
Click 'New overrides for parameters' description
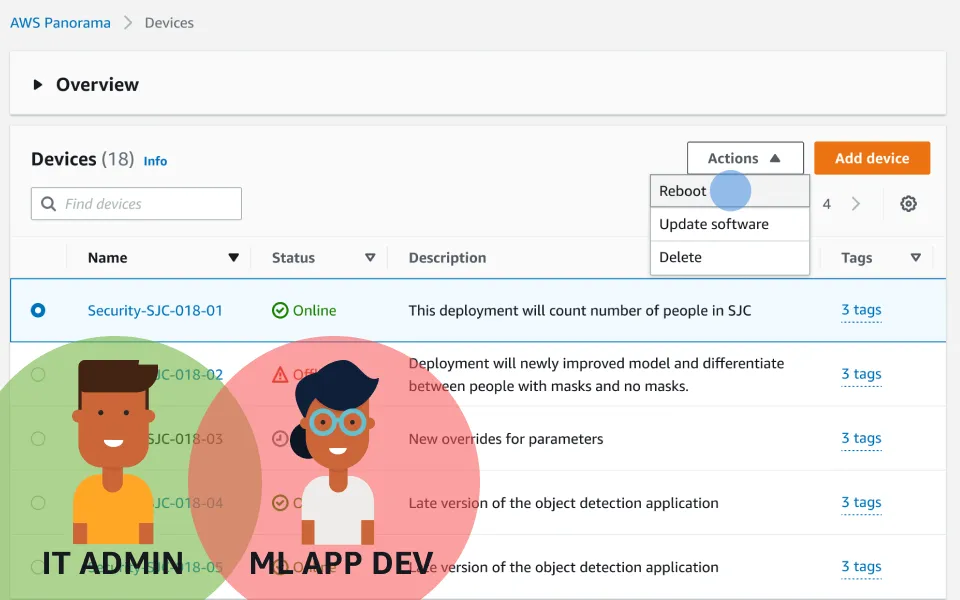pyautogui.click(x=506, y=439)
